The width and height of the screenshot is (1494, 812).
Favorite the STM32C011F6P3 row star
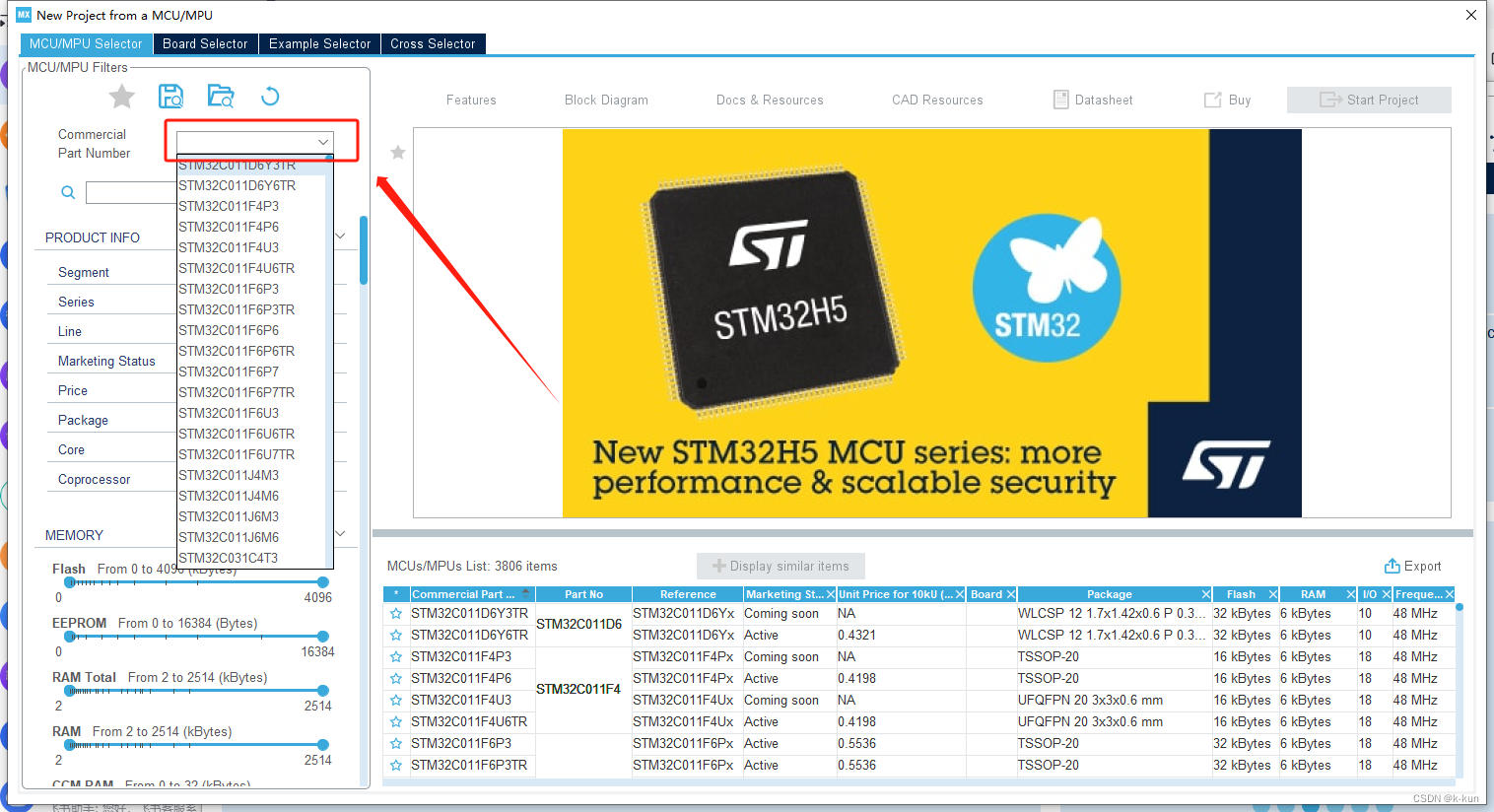click(396, 743)
